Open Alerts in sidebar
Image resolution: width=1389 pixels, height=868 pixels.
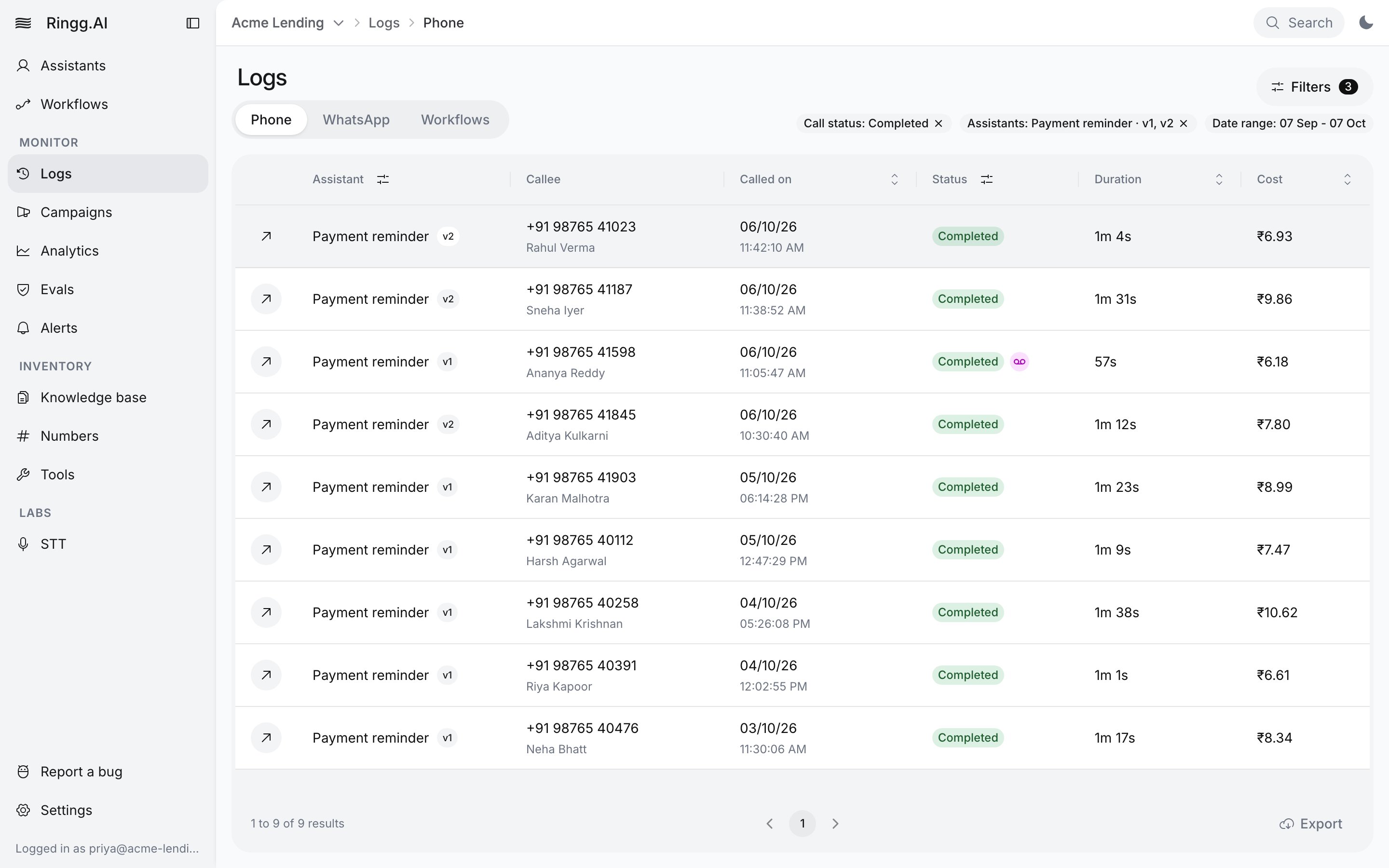point(108,327)
